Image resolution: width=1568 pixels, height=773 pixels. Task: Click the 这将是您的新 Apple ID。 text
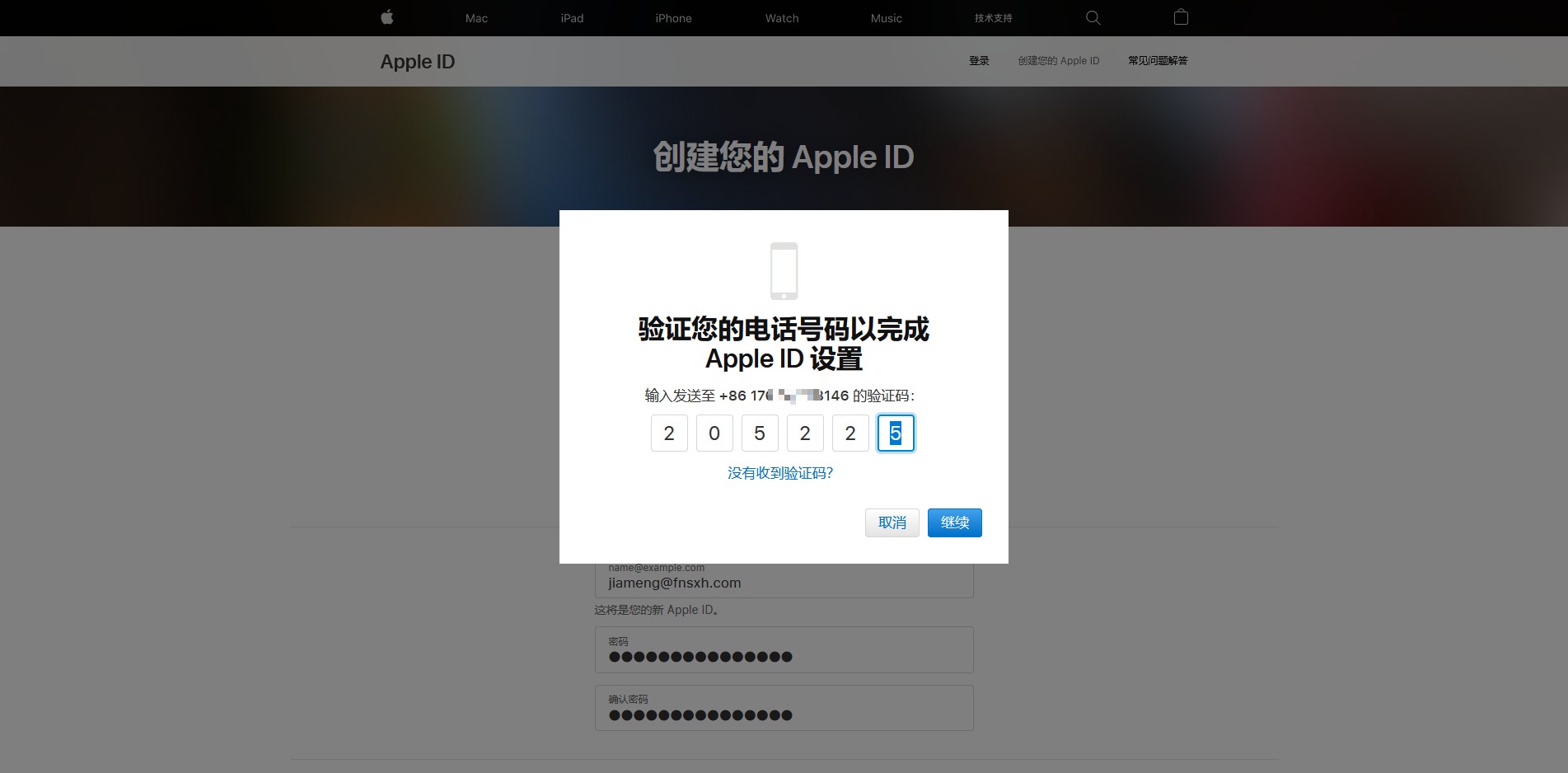tap(658, 610)
